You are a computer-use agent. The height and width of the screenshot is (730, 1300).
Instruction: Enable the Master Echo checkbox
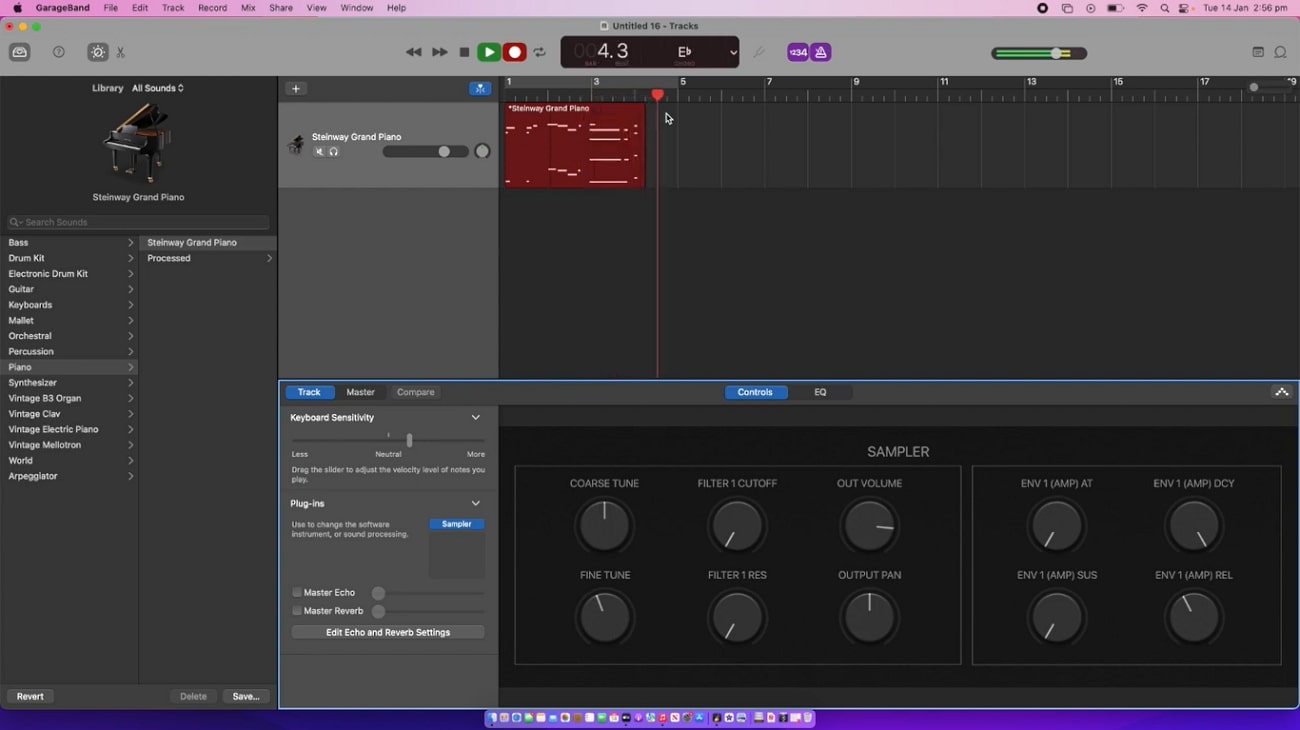(x=297, y=593)
